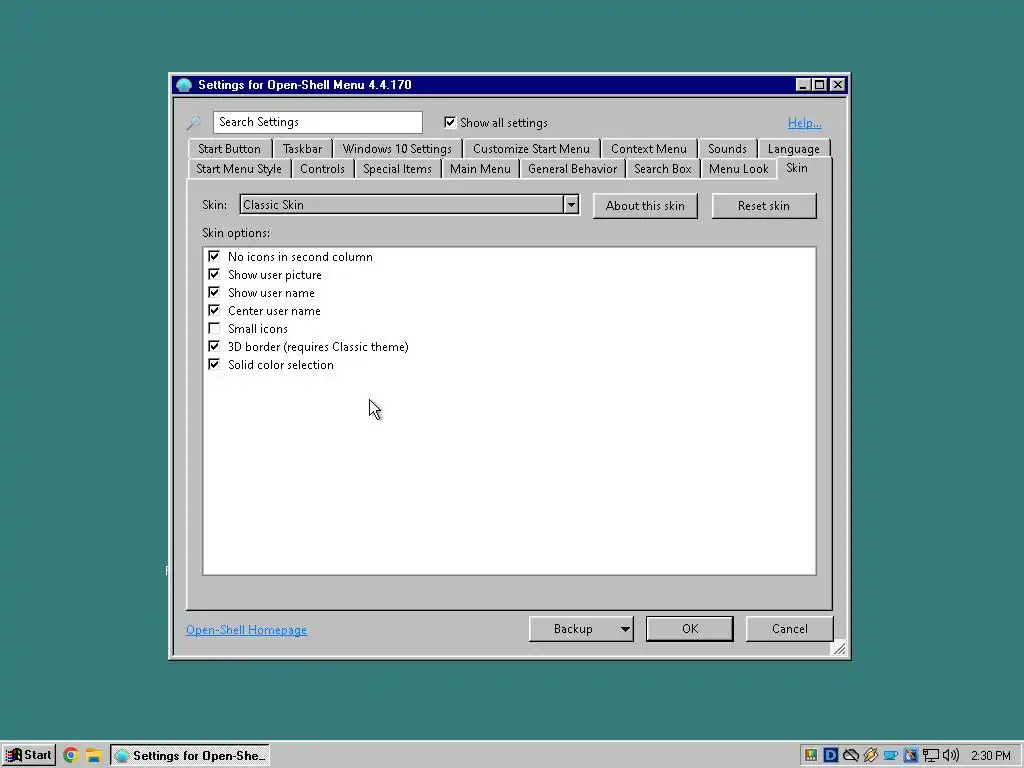Close the Open-Shell settings window
Screen dimensions: 1024x768
tap(838, 85)
